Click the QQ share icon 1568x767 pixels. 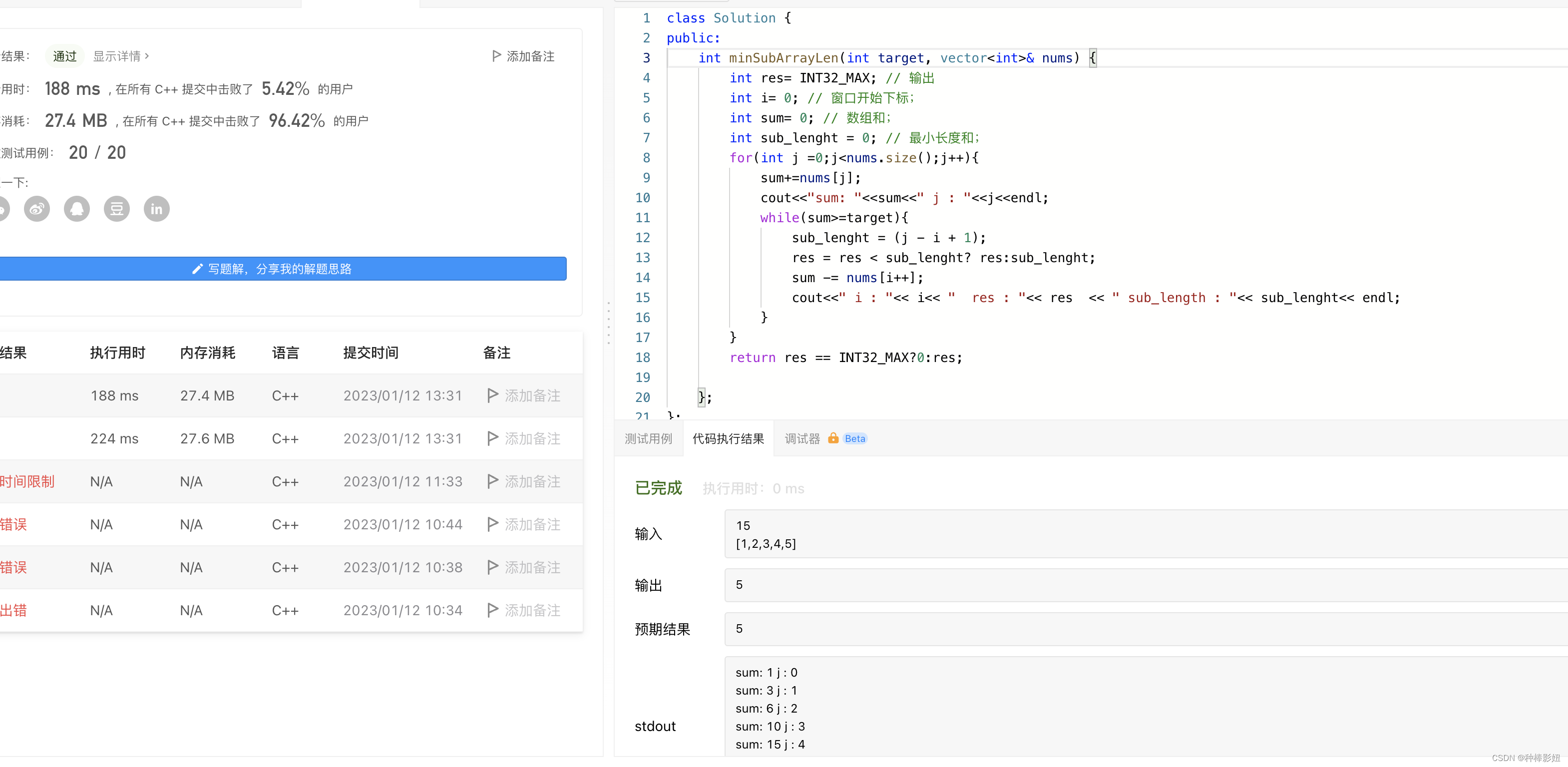pos(77,209)
